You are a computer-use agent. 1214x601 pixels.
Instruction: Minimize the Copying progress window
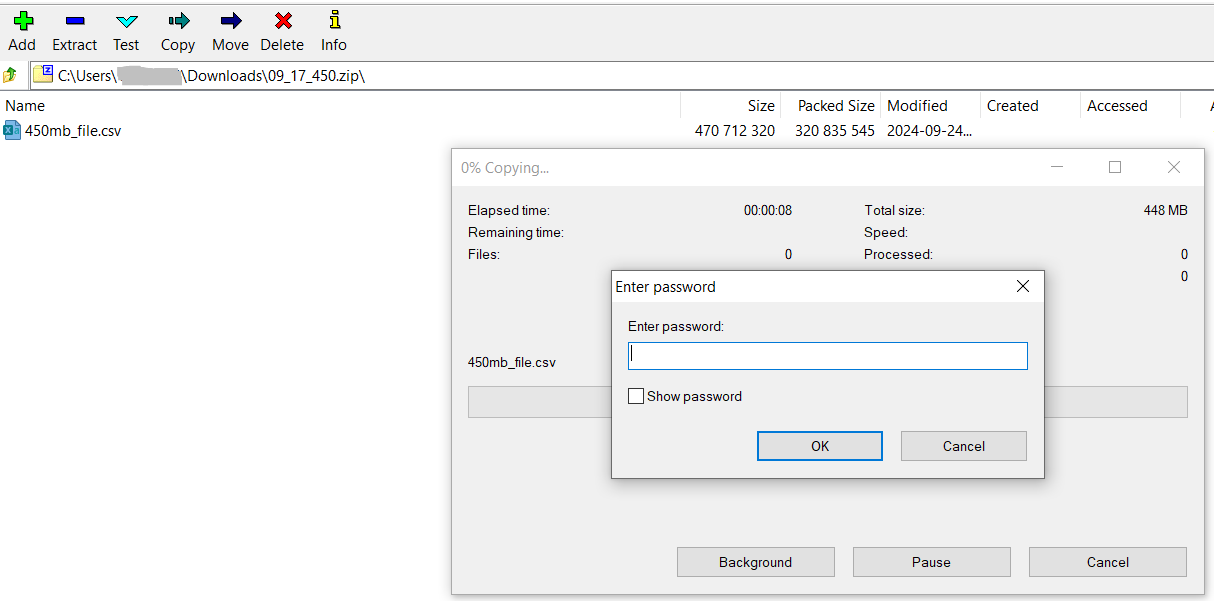tap(1056, 168)
